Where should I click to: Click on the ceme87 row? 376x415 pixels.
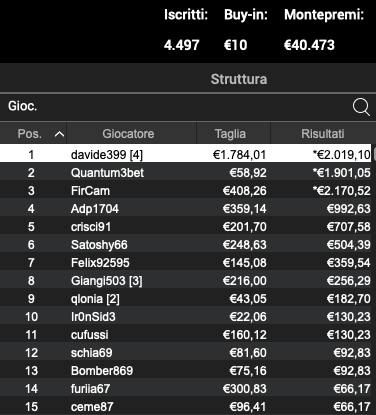click(185, 406)
